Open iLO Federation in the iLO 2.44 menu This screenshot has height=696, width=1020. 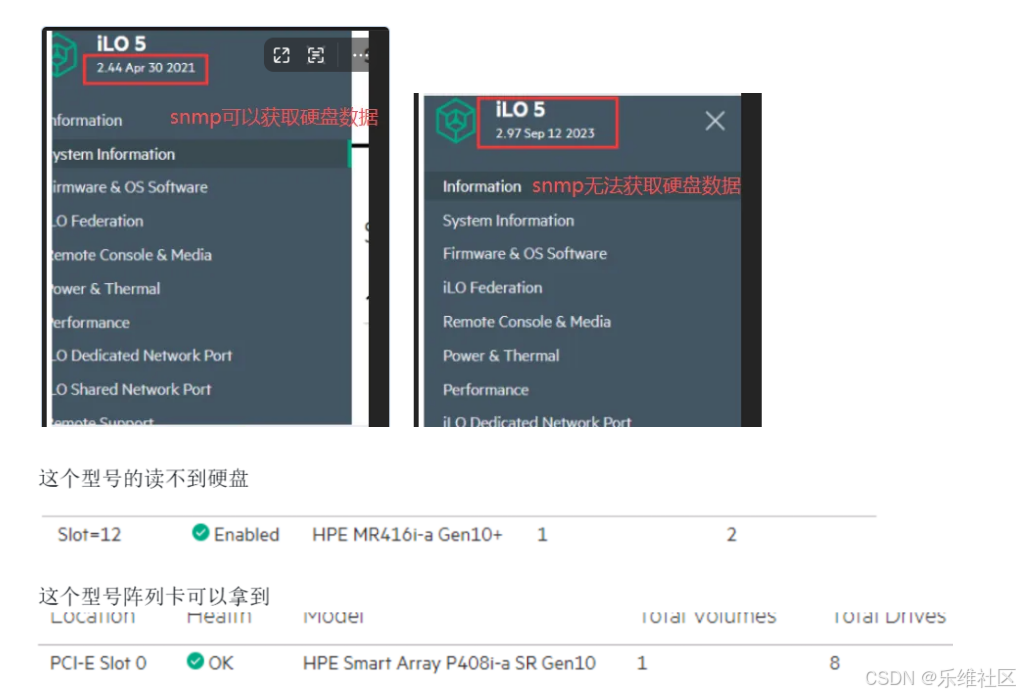click(x=98, y=221)
